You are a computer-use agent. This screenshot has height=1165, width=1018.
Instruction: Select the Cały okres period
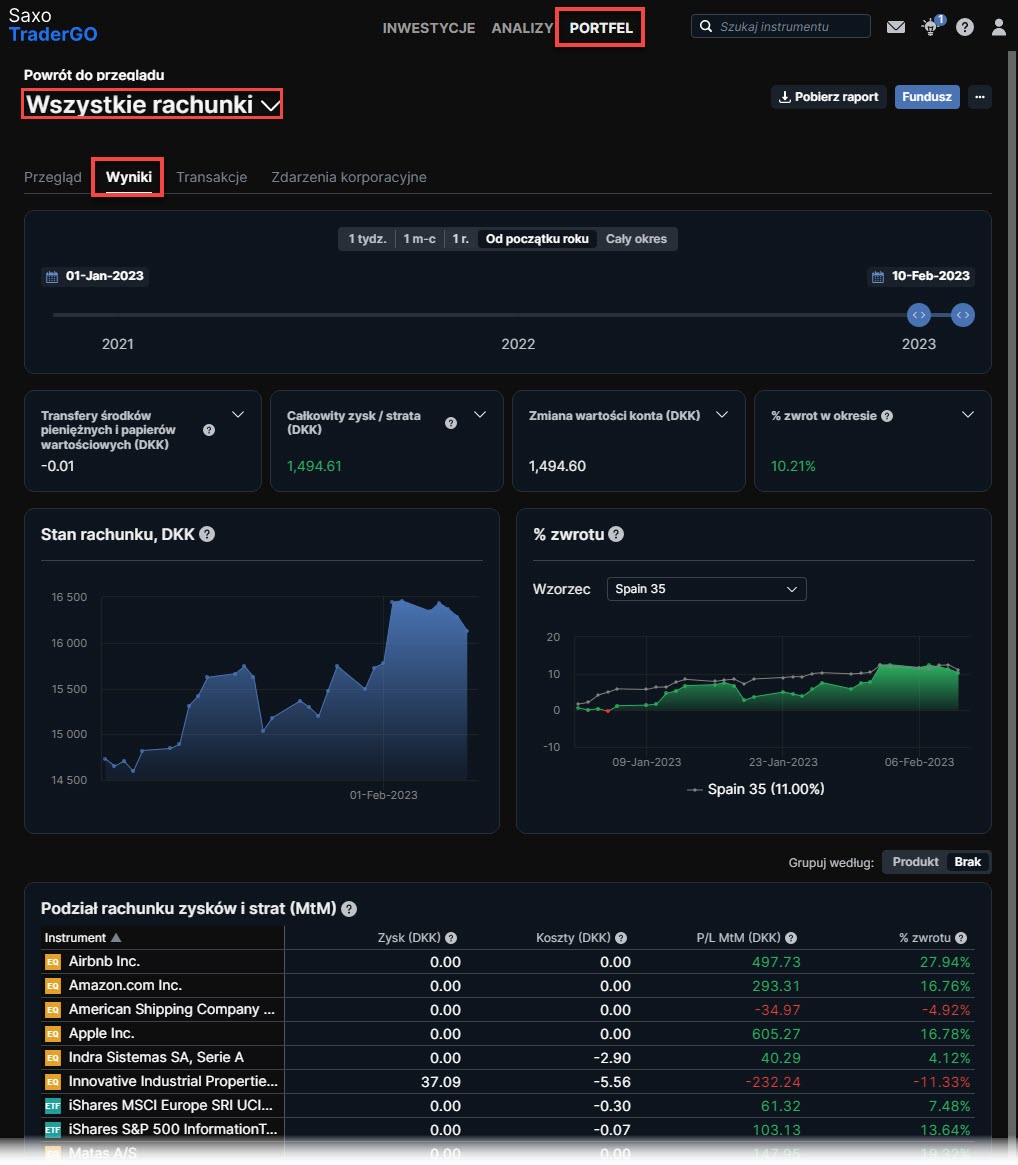click(x=636, y=239)
